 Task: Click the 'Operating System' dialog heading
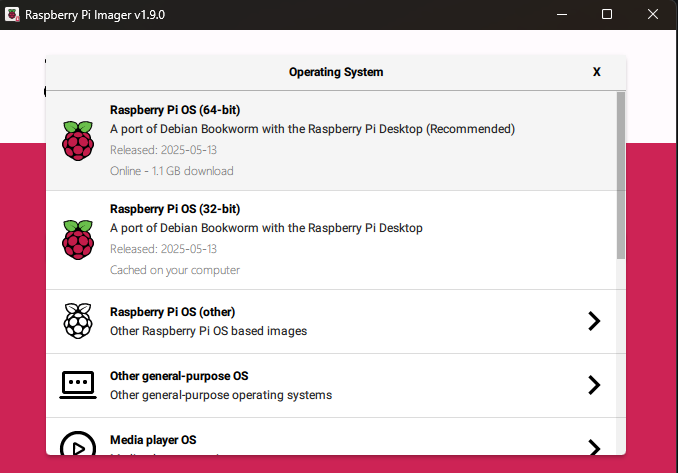tap(336, 72)
